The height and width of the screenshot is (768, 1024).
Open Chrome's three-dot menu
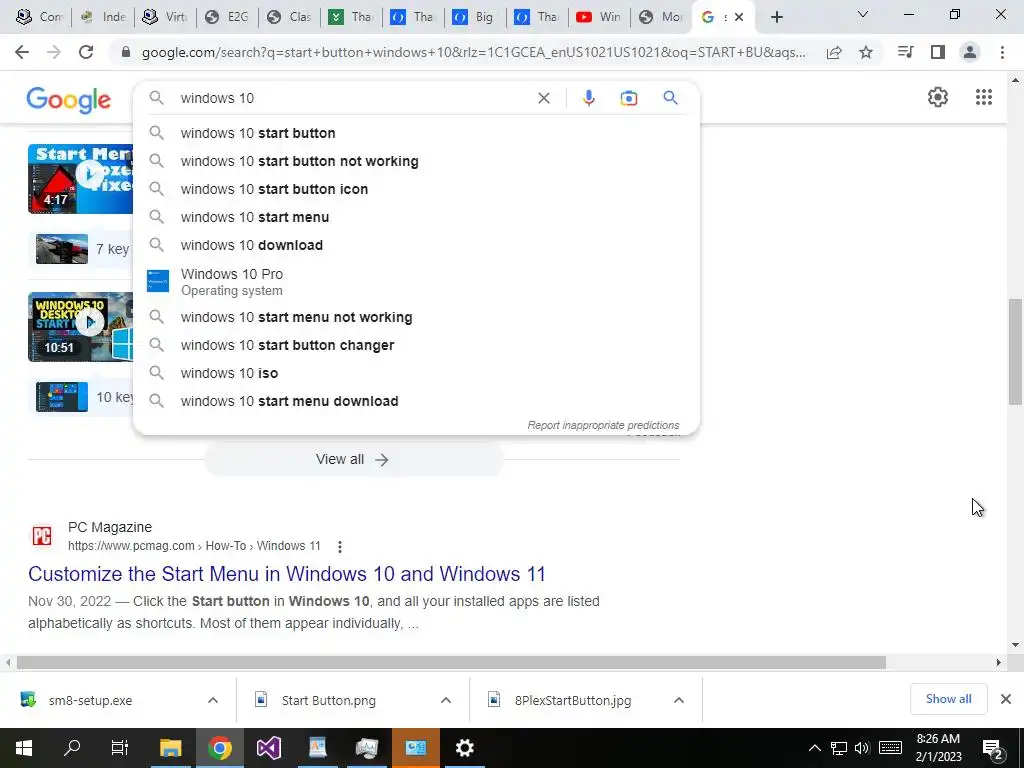click(1002, 52)
